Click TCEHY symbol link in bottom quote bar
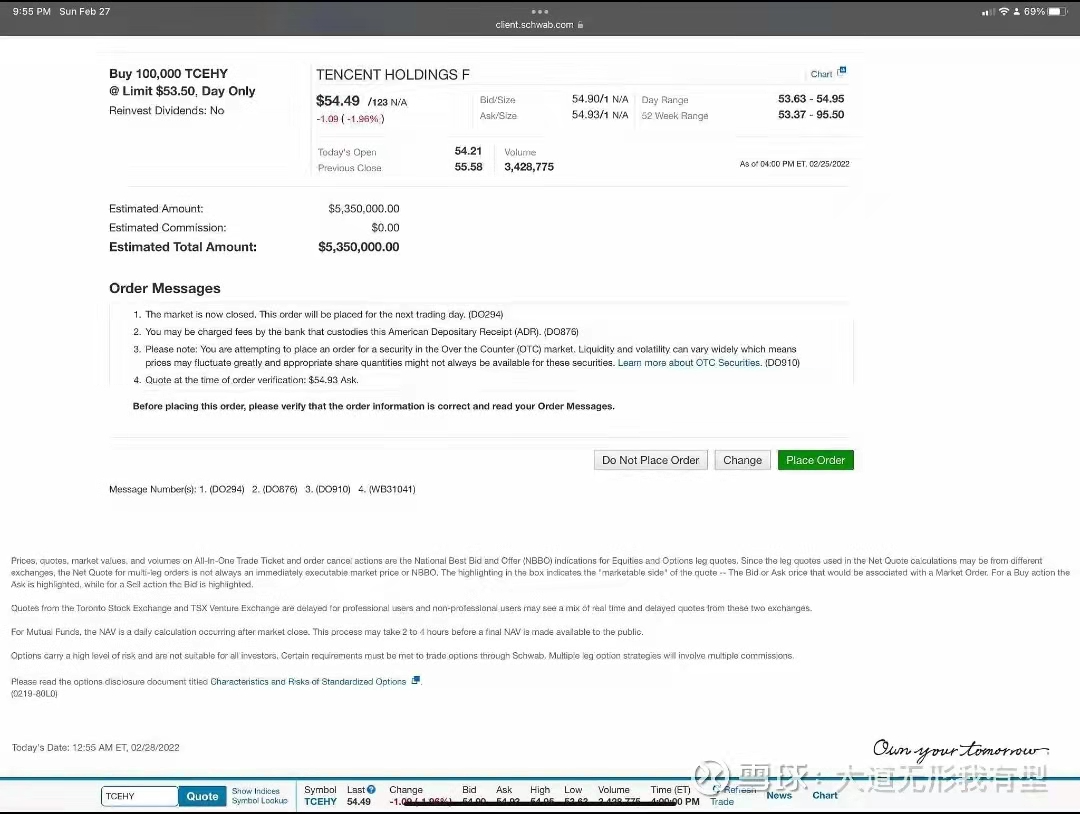The image size is (1080, 814). (320, 802)
